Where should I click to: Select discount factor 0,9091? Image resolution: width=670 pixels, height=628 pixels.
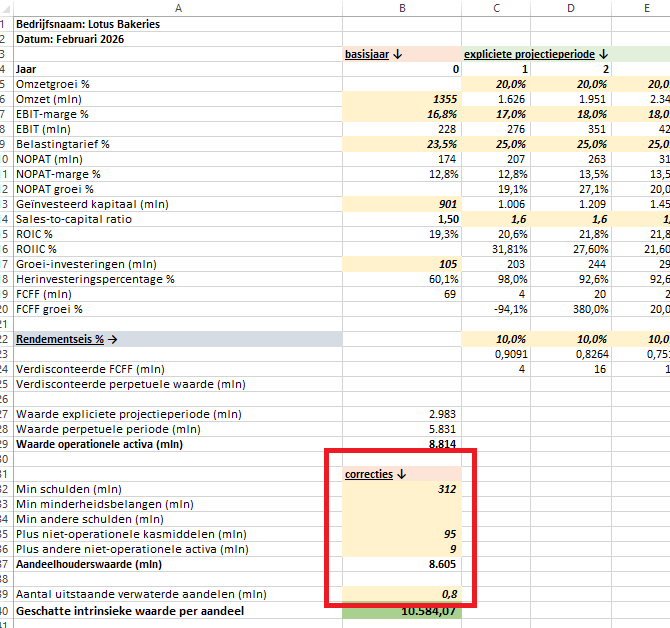click(496, 354)
